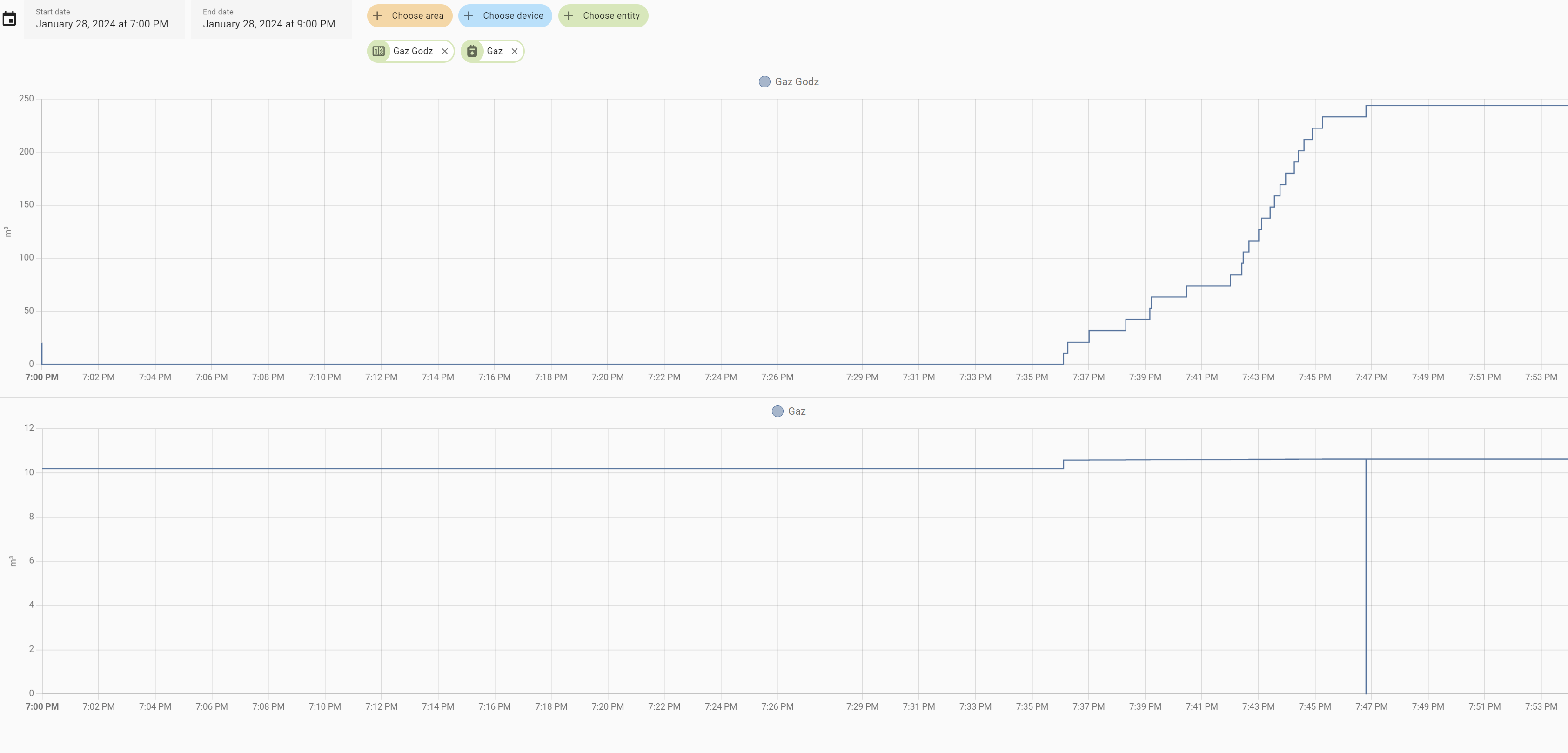Click the Gaz Godz chip meter icon
The image size is (1568, 753).
click(379, 51)
